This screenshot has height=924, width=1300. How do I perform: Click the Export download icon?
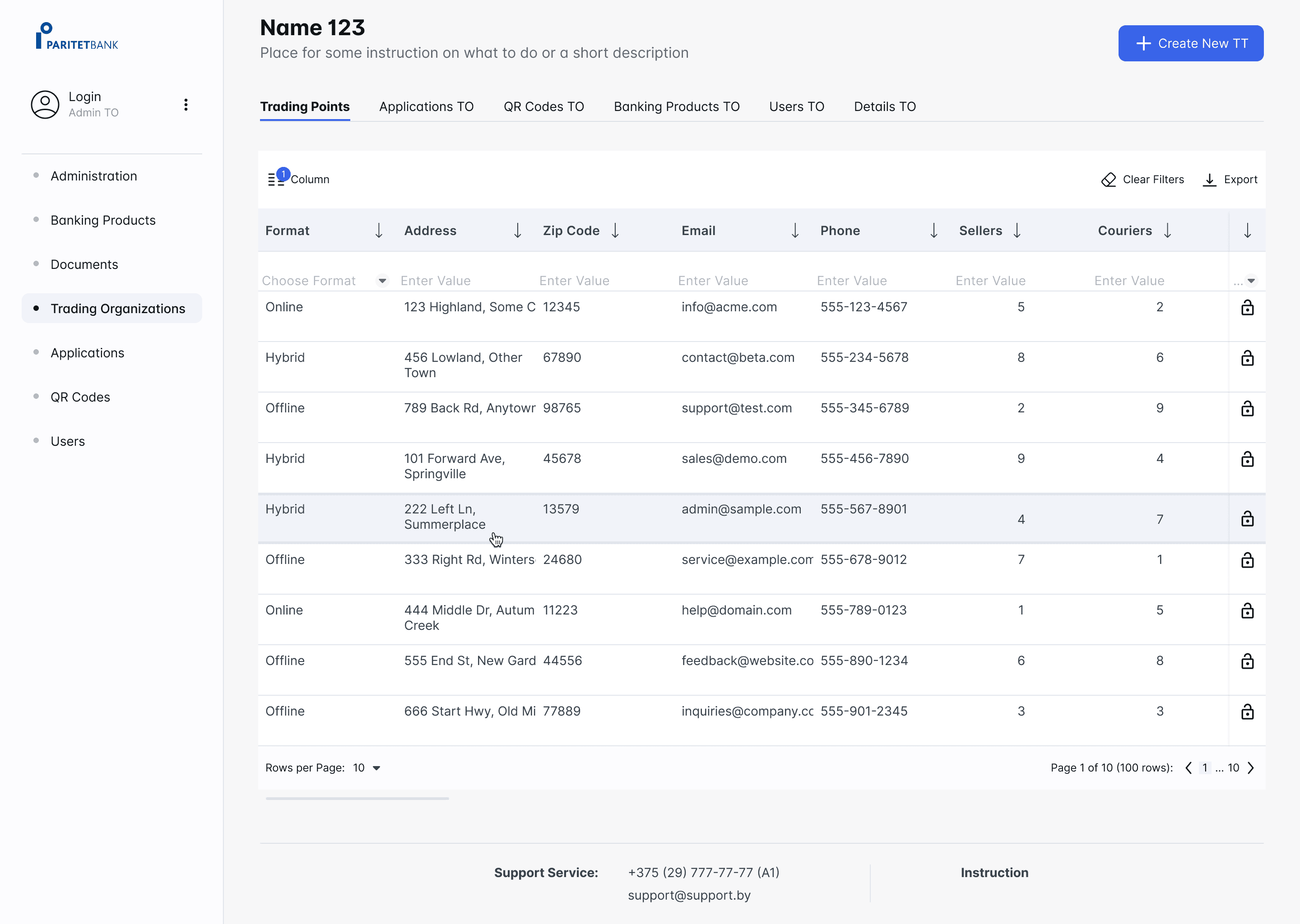(1210, 180)
